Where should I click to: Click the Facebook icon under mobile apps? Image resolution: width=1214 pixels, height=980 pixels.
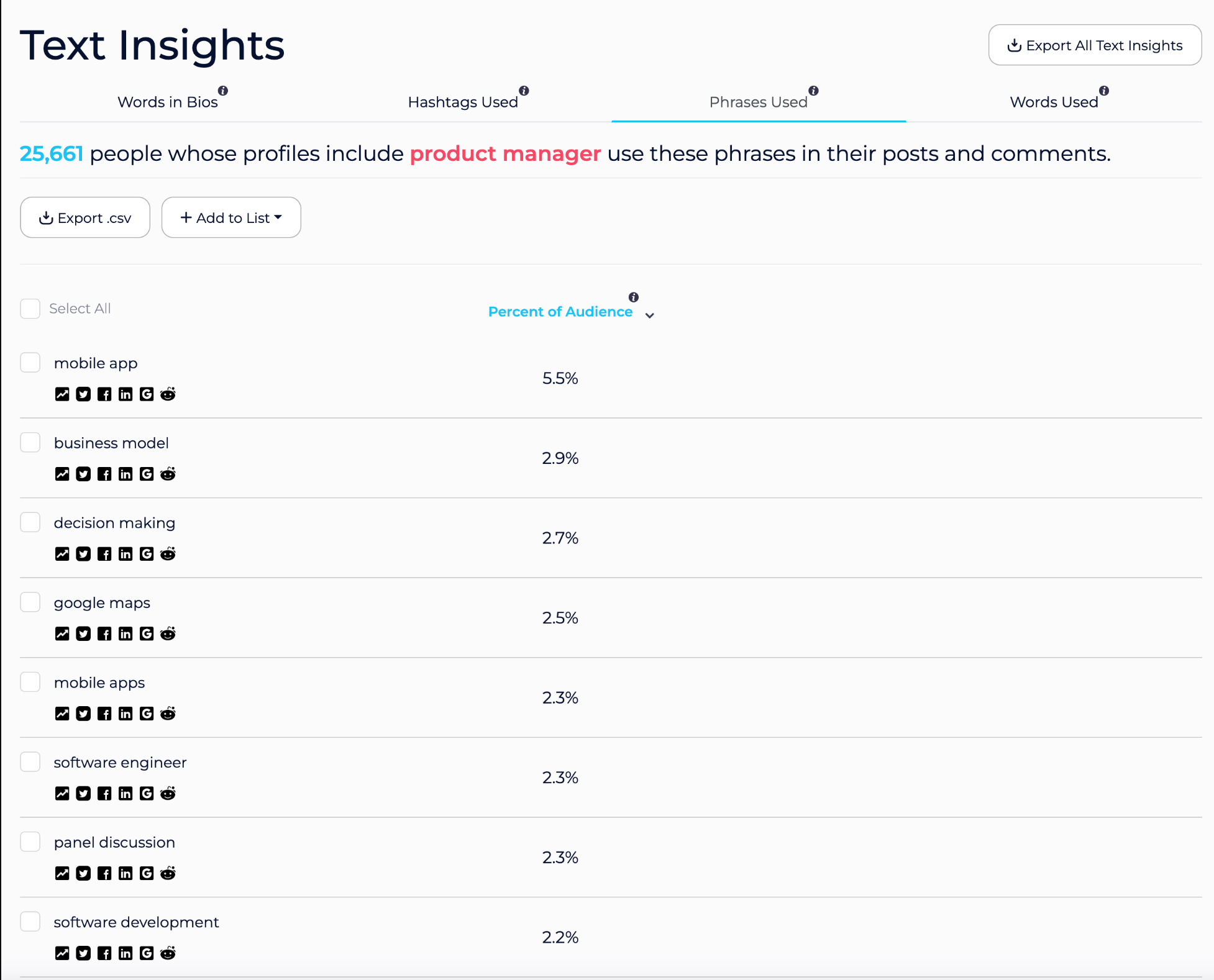(104, 714)
